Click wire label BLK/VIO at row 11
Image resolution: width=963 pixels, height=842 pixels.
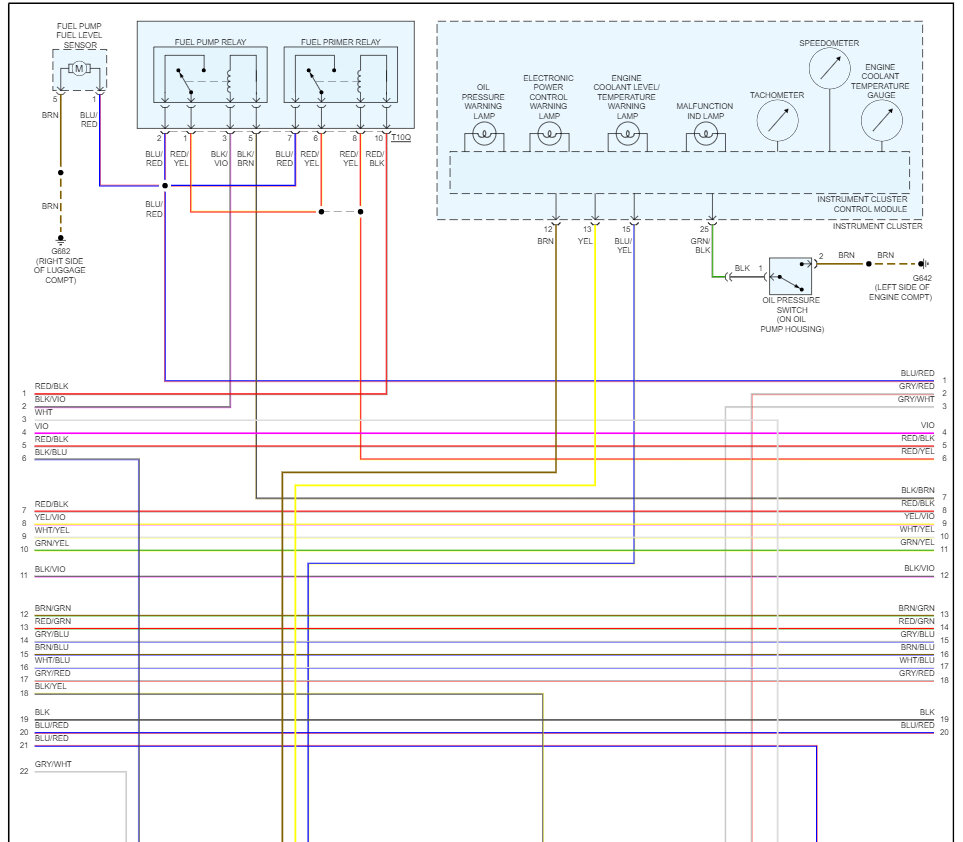[50, 568]
